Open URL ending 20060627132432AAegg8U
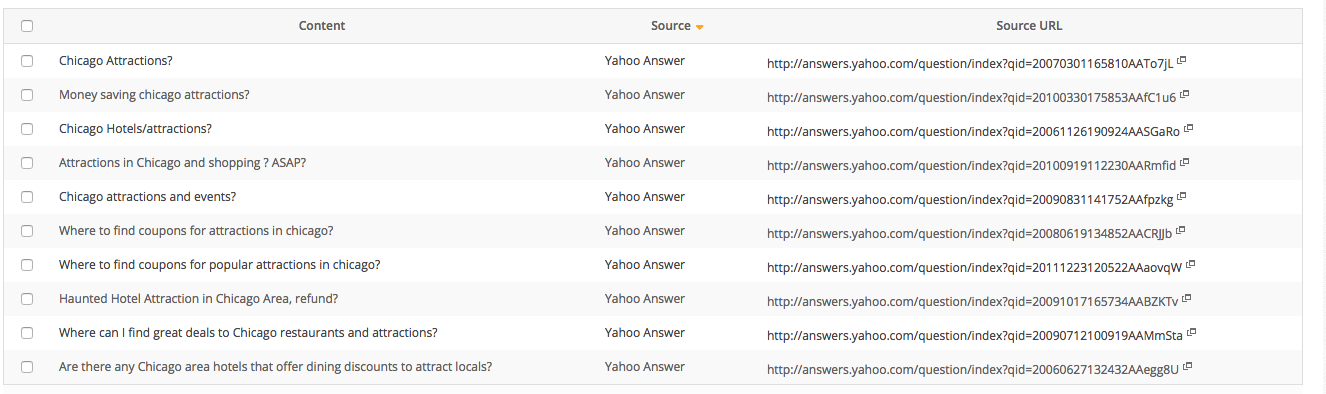The image size is (1326, 394). pos(973,368)
